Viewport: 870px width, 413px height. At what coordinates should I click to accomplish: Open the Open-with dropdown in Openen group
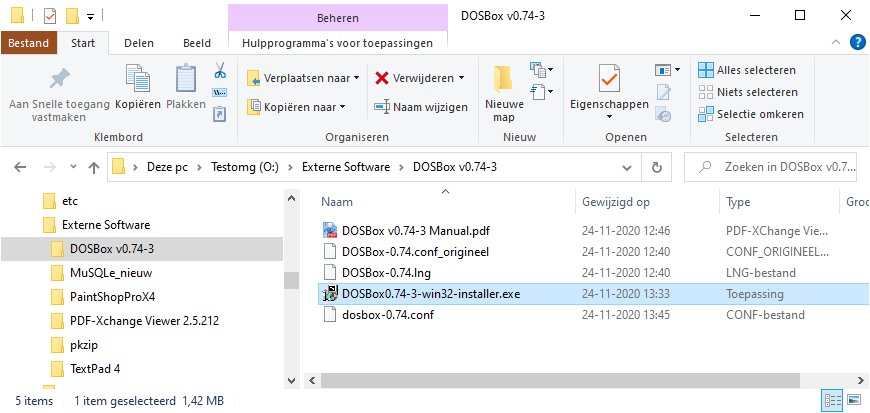tap(677, 70)
